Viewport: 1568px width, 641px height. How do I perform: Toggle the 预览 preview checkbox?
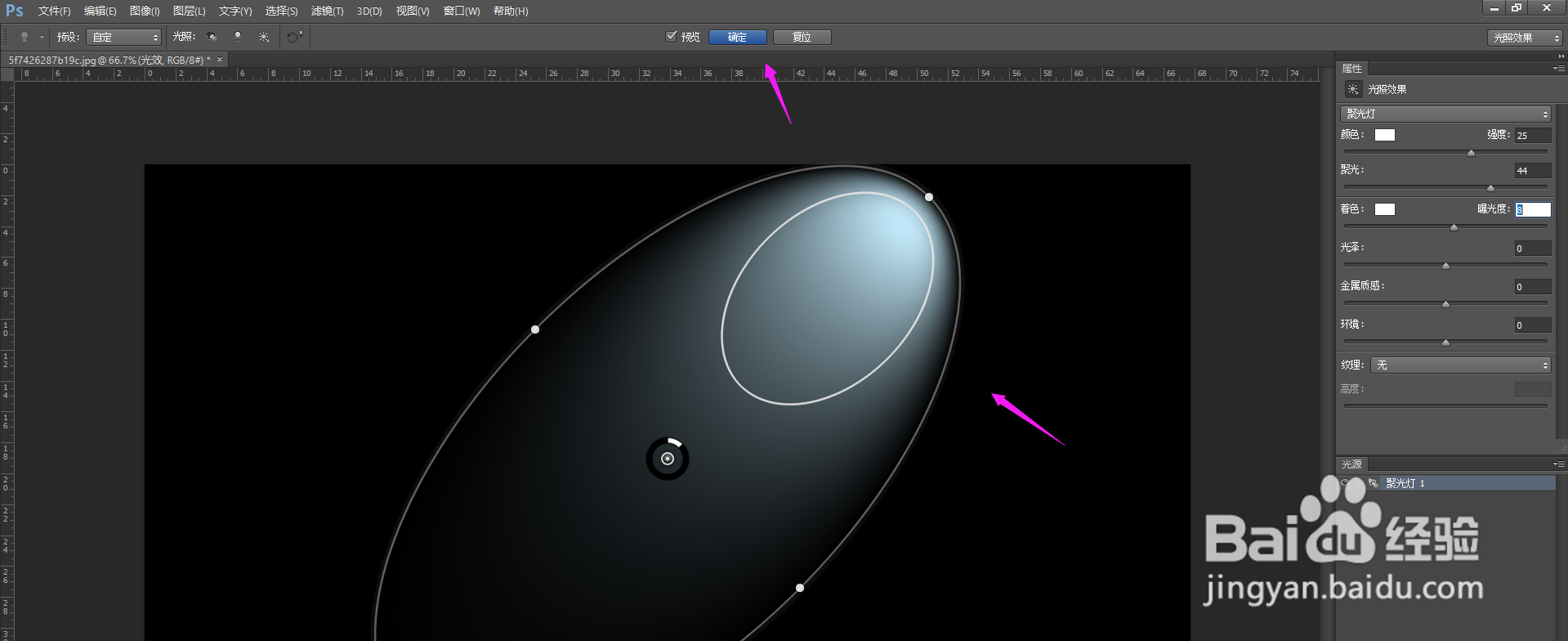click(x=672, y=36)
